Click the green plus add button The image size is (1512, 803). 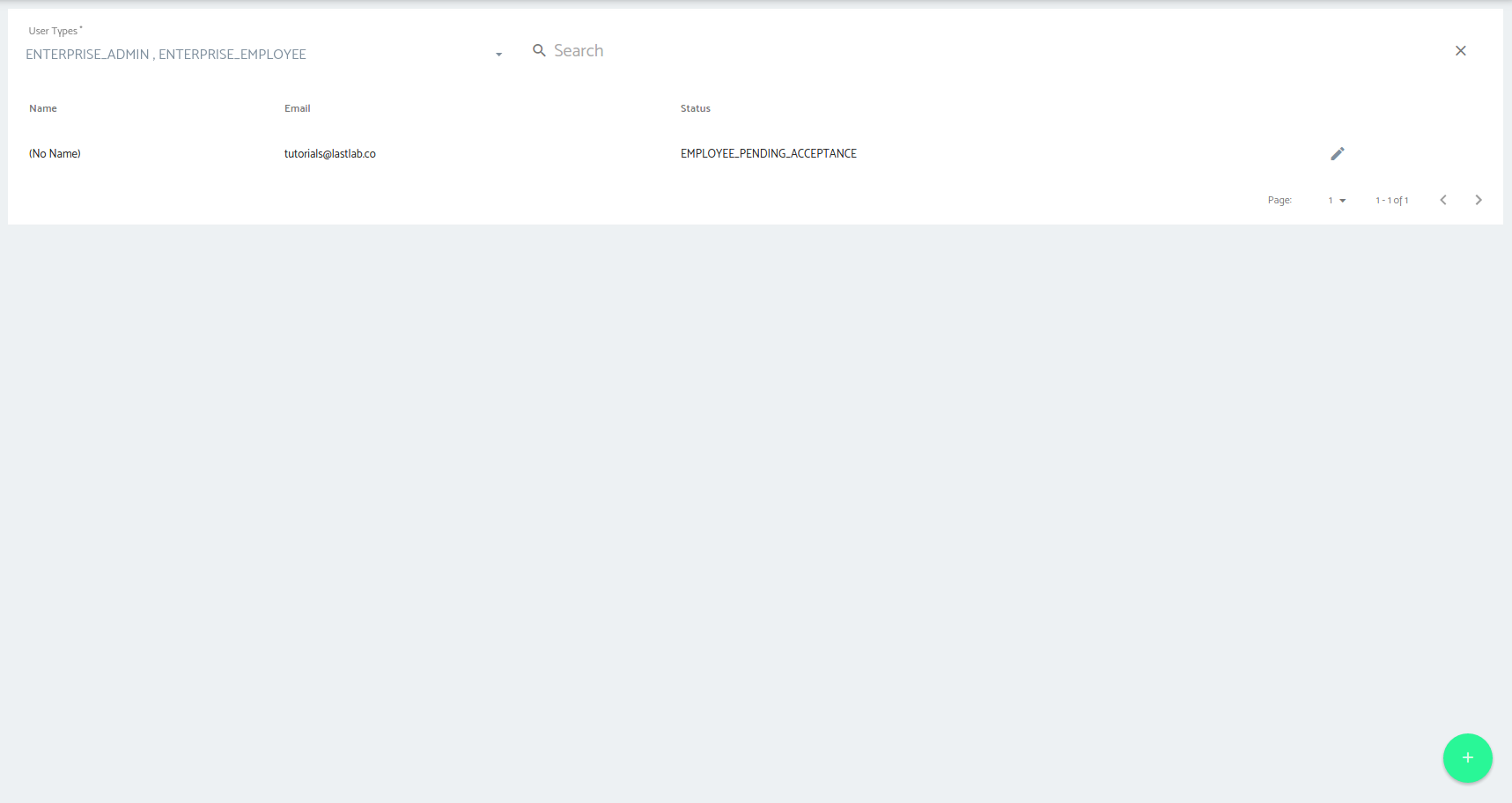[1467, 758]
